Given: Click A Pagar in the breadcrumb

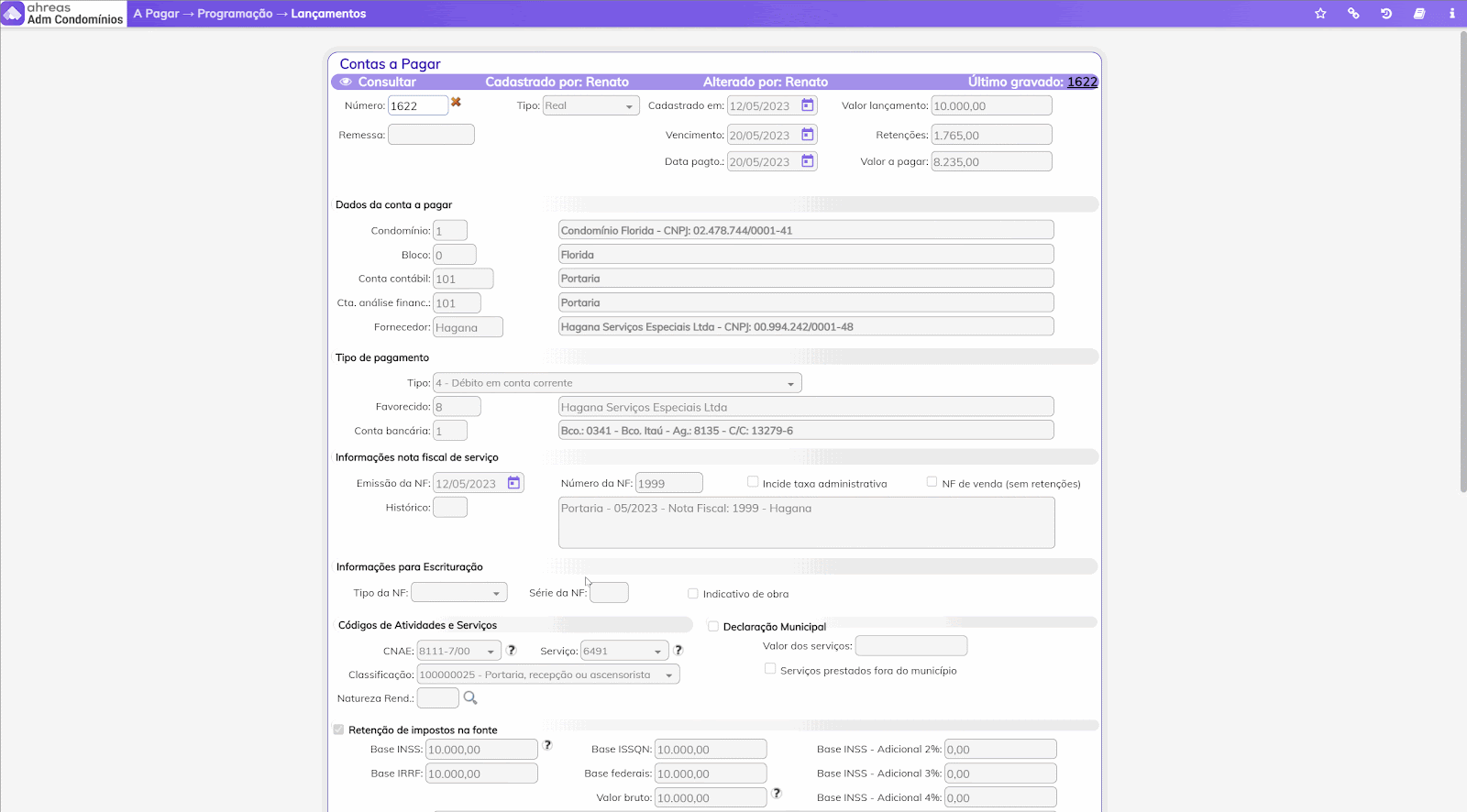Looking at the screenshot, I should [x=156, y=14].
